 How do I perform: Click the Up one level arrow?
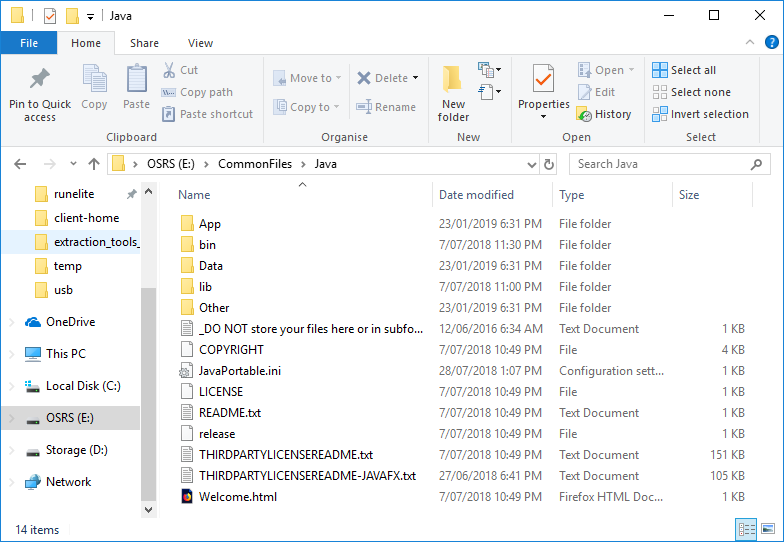click(94, 164)
